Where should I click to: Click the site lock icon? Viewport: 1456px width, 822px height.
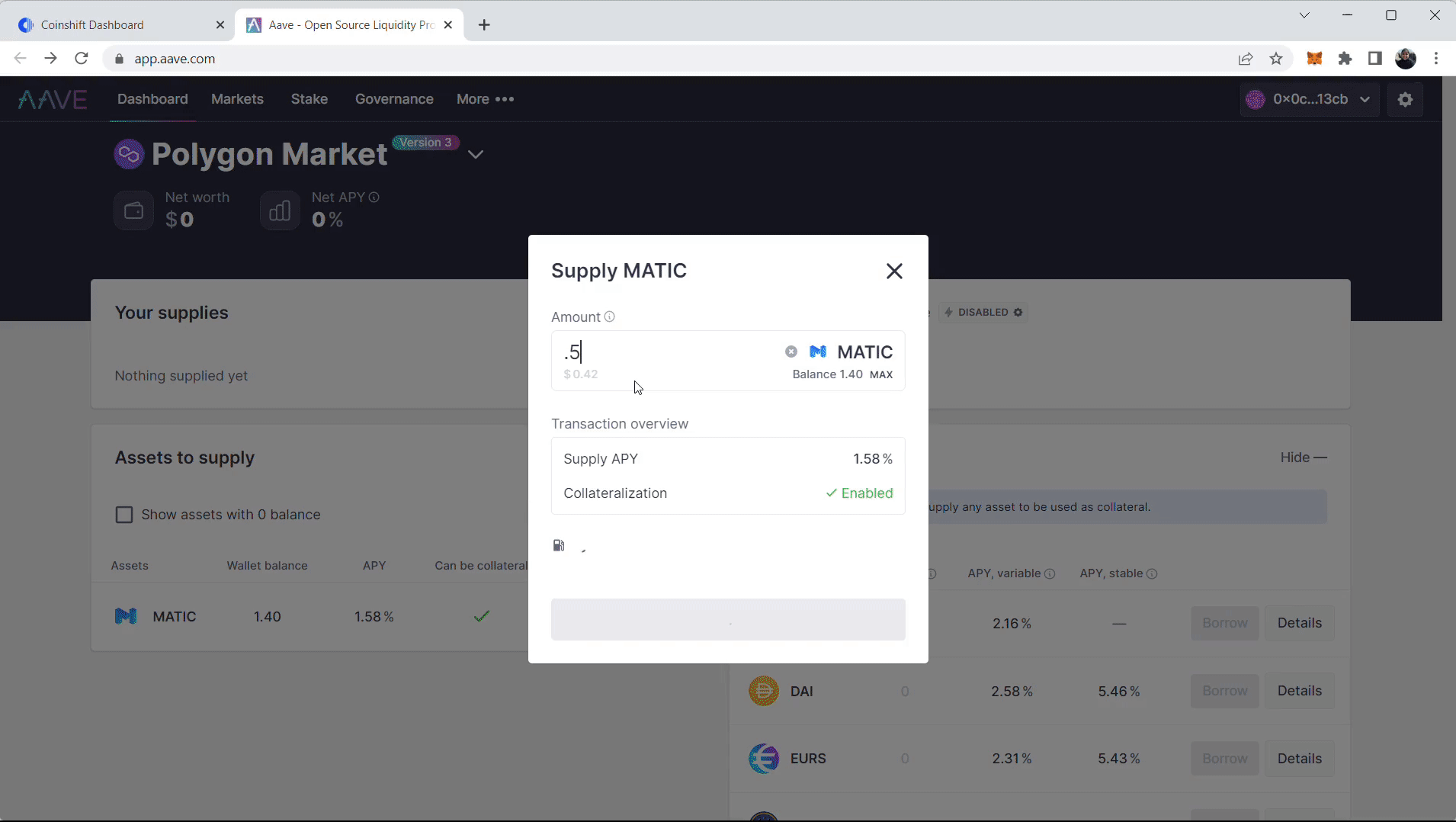(x=118, y=59)
